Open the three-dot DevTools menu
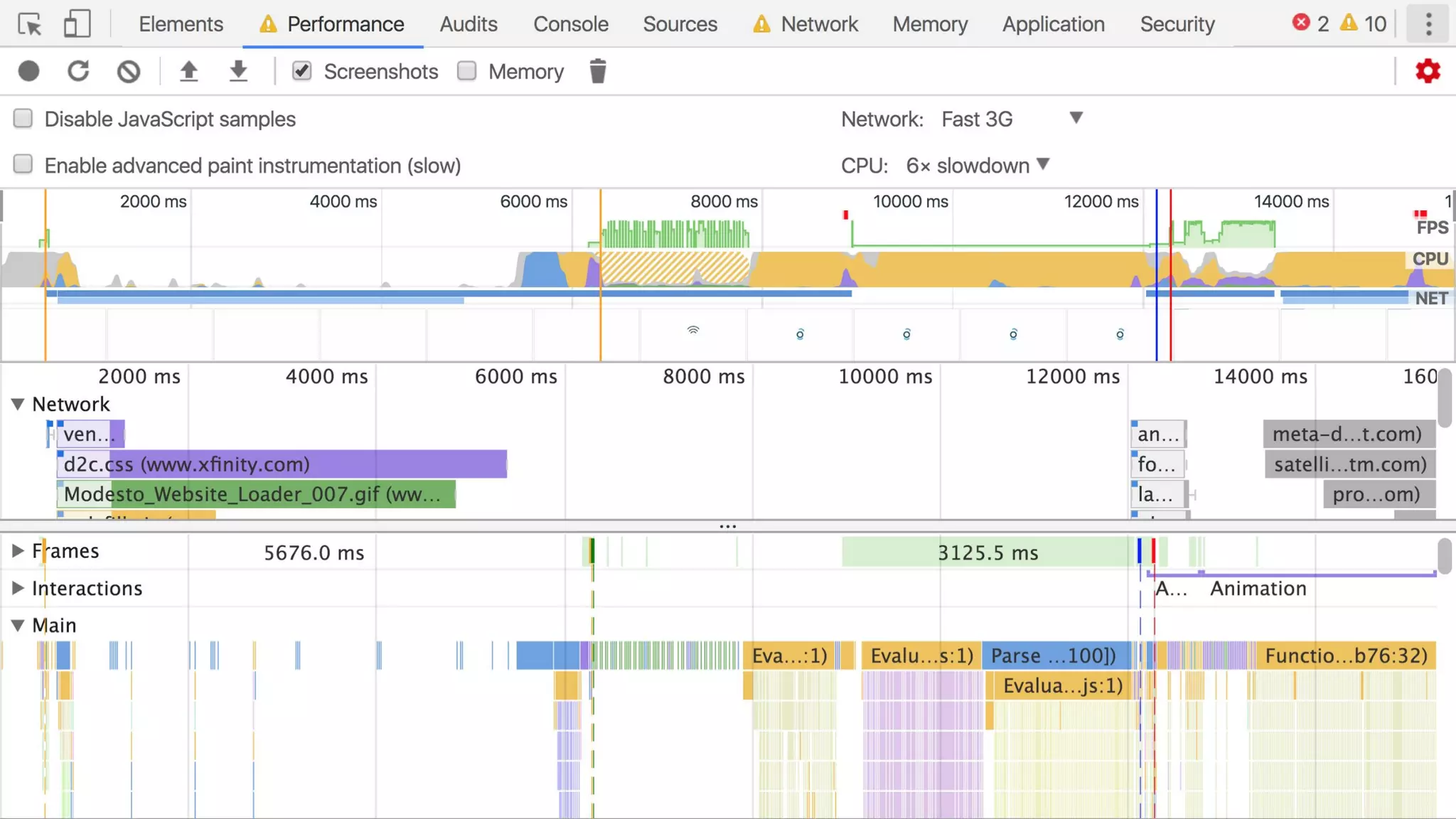This screenshot has height=819, width=1456. (x=1428, y=24)
